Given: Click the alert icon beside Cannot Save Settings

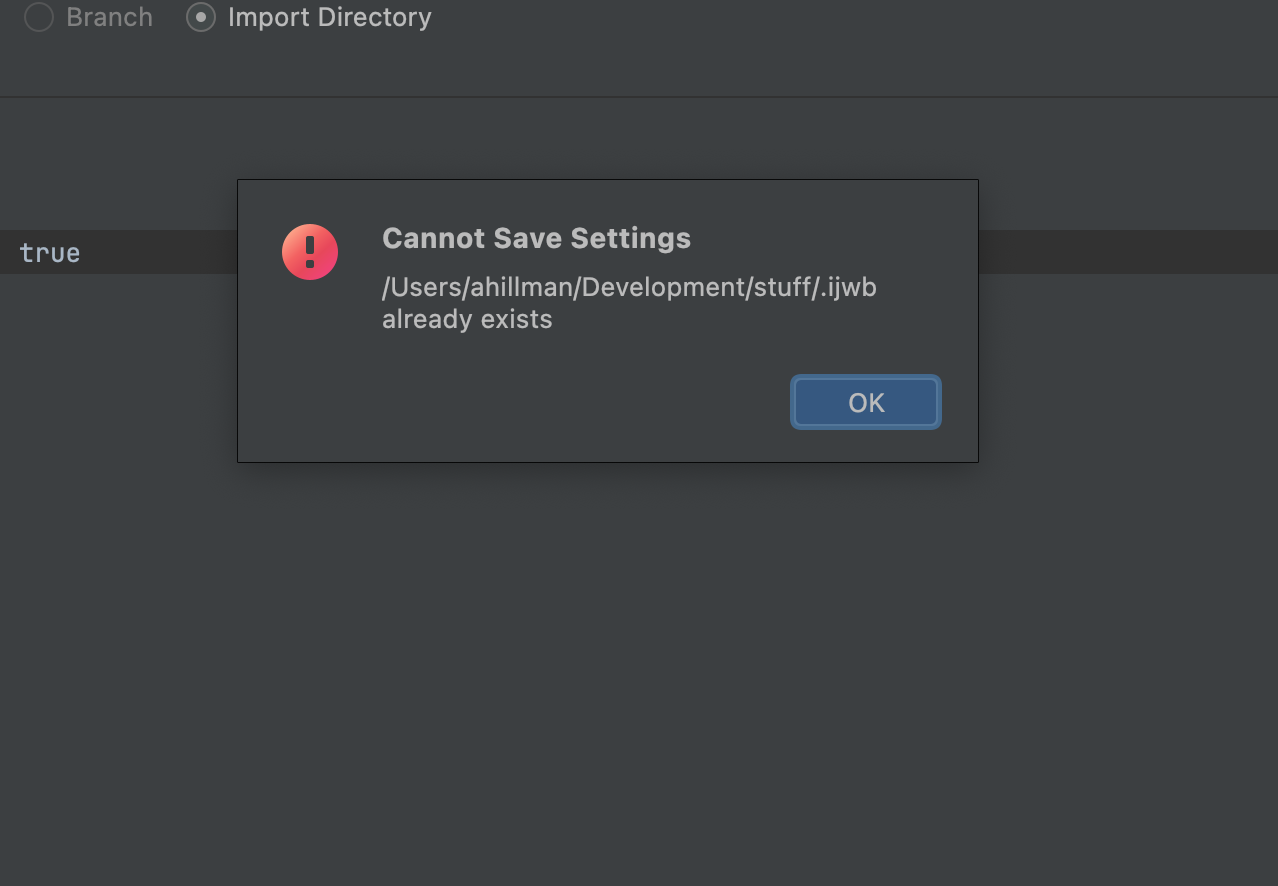Looking at the screenshot, I should 309,252.
